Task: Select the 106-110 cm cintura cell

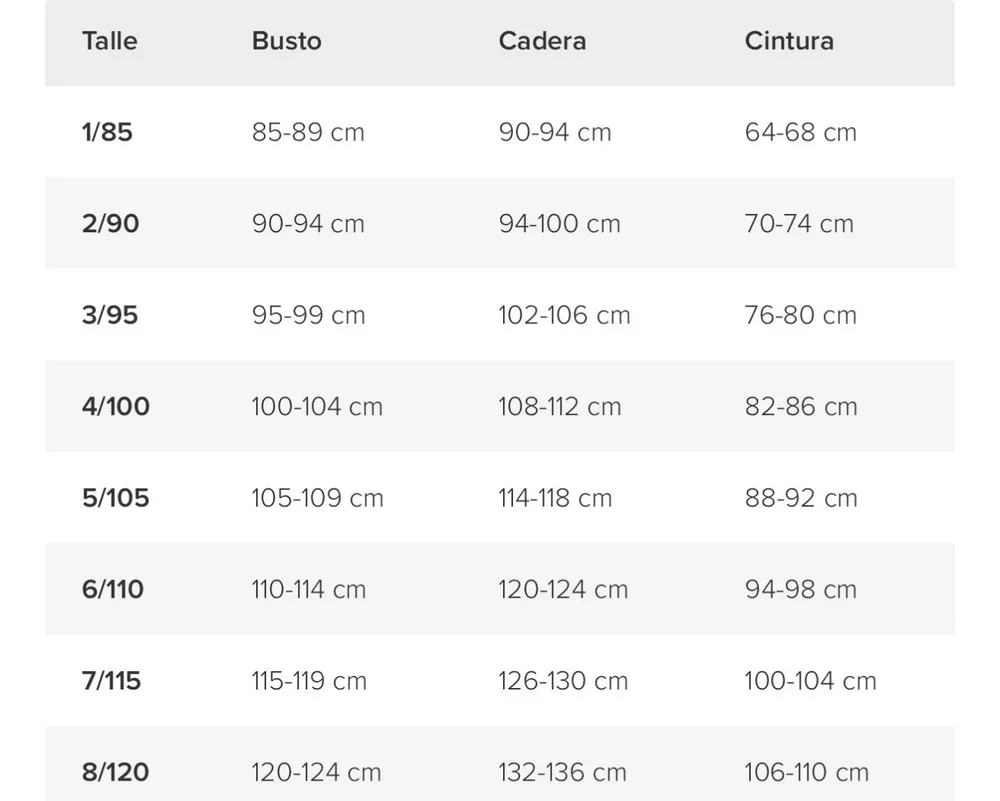Action: click(x=807, y=772)
